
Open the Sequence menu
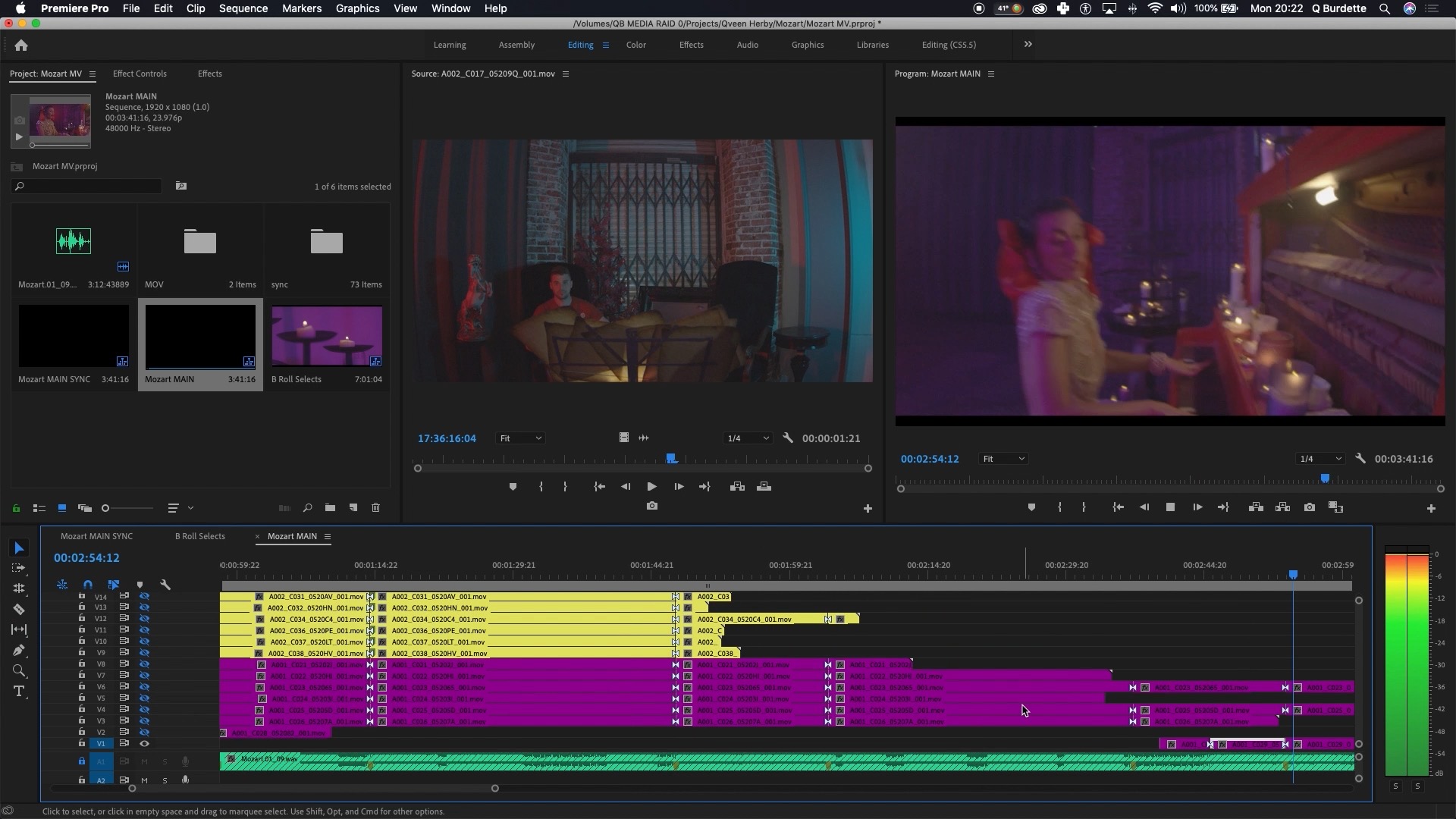click(x=243, y=8)
